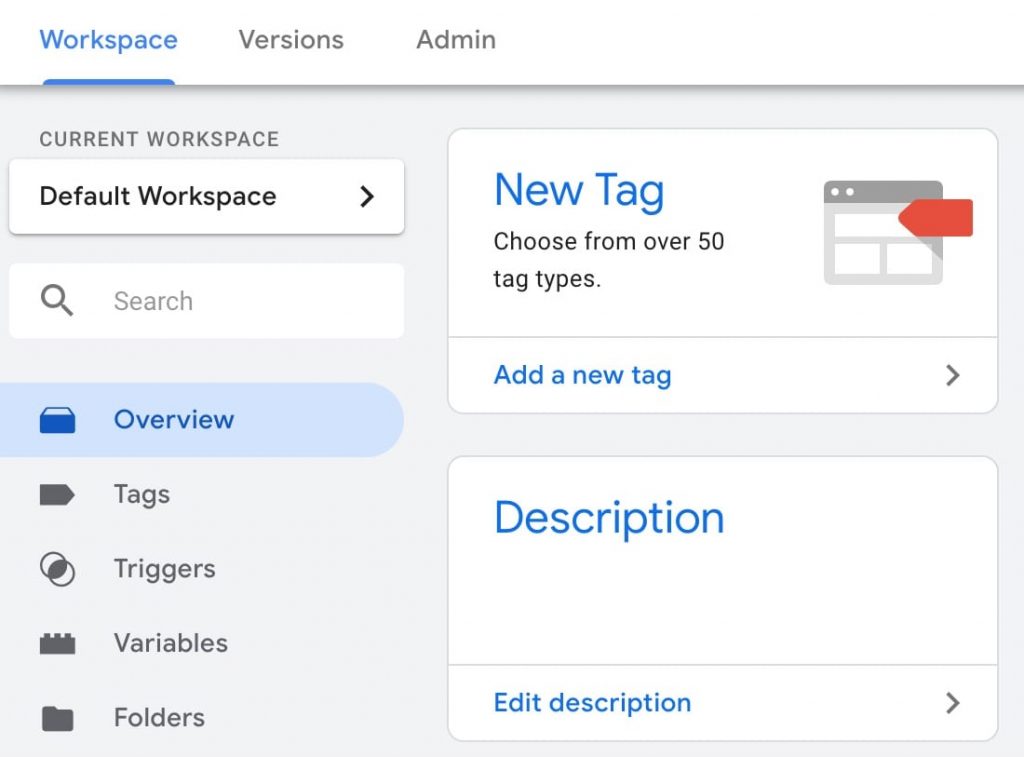Viewport: 1024px width, 757px height.
Task: Click the Add a new tag link
Action: coord(581,375)
